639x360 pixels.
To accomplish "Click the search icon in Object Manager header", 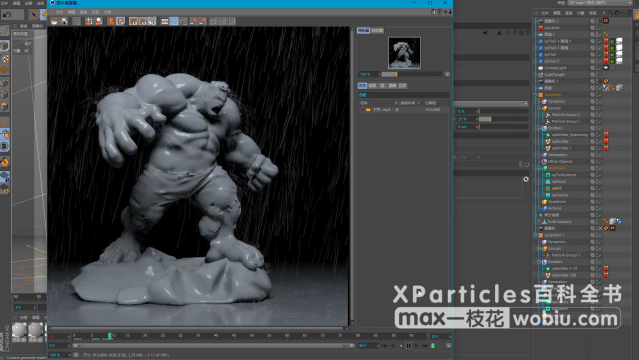I will pos(610,13).
